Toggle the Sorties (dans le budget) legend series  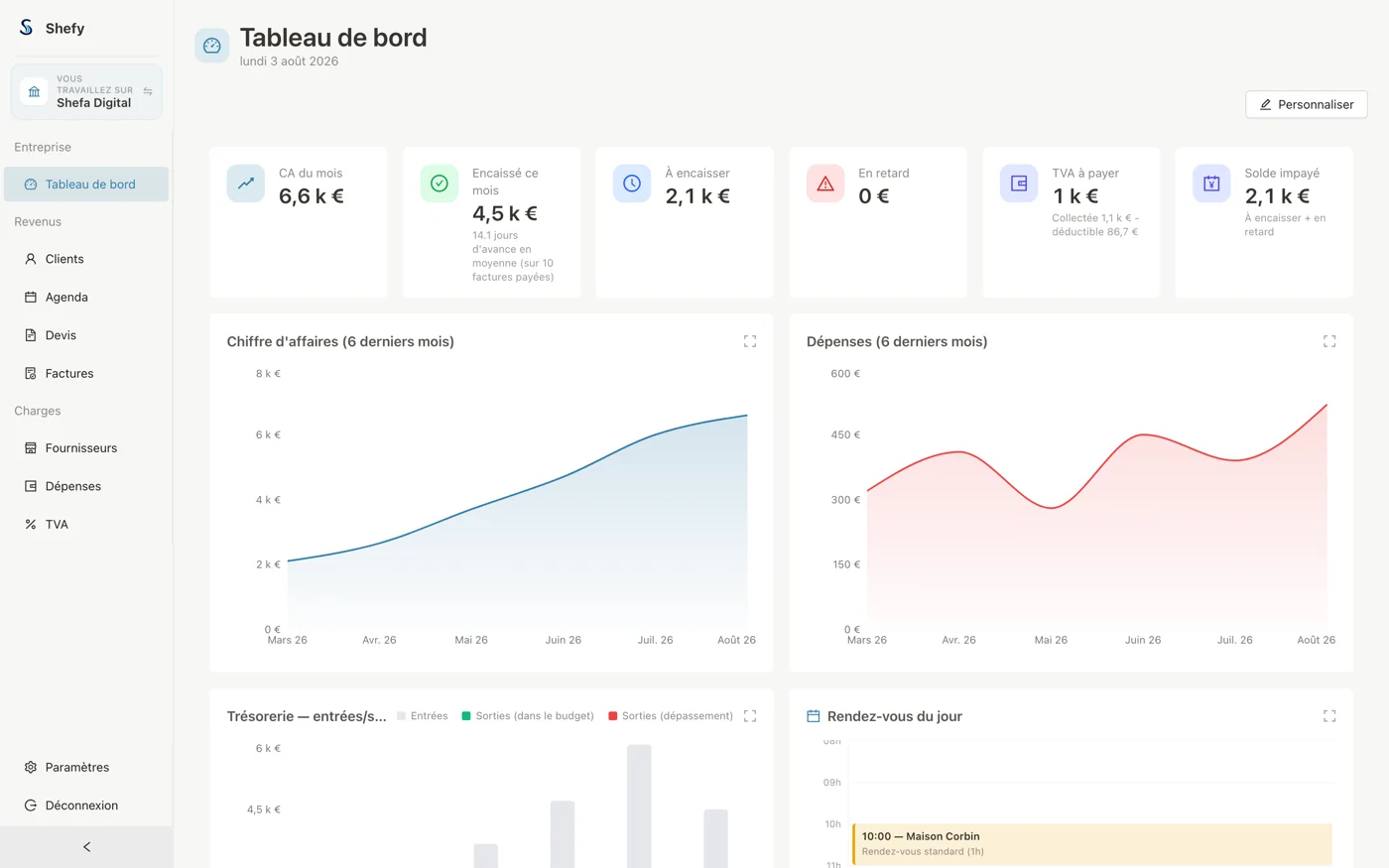528,716
